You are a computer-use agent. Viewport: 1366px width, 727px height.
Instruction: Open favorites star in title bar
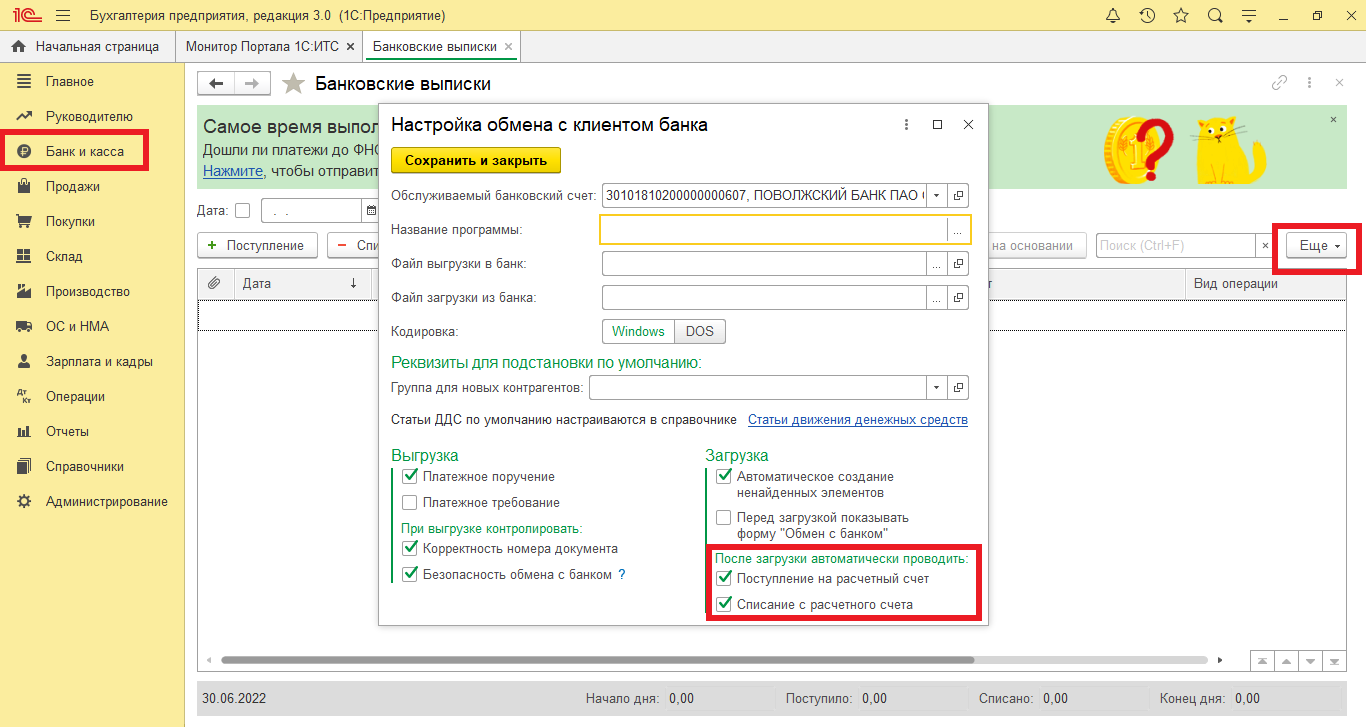1181,16
